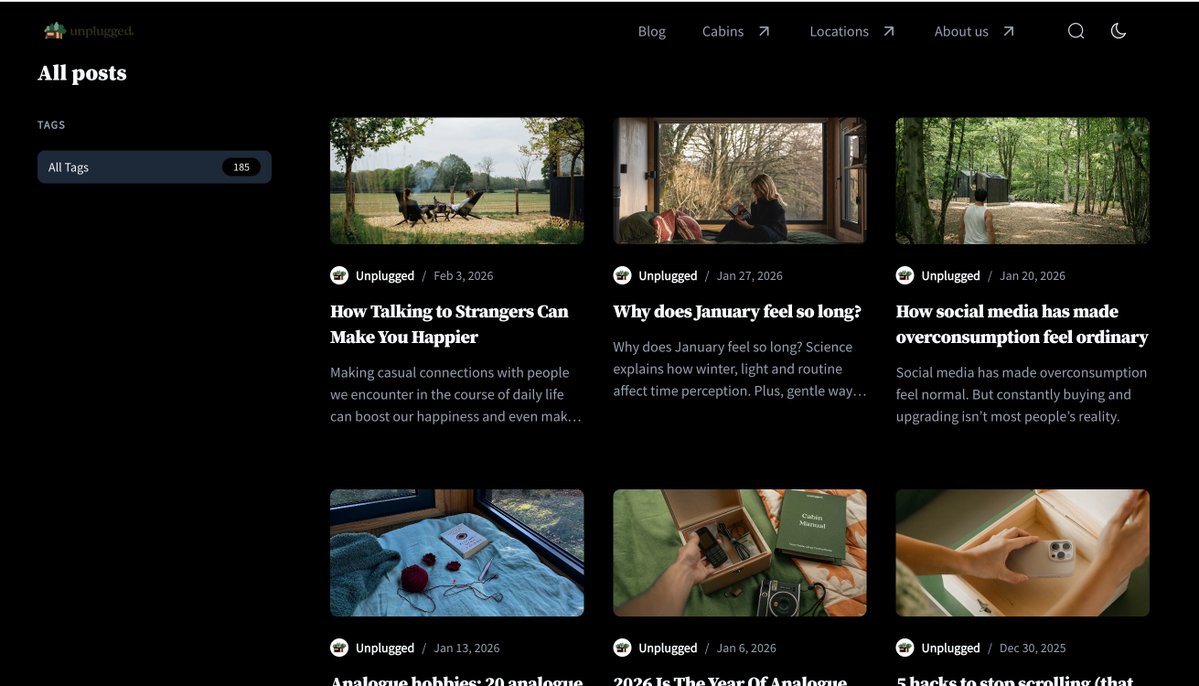Open the About us menu item
1199x686 pixels.
point(961,31)
